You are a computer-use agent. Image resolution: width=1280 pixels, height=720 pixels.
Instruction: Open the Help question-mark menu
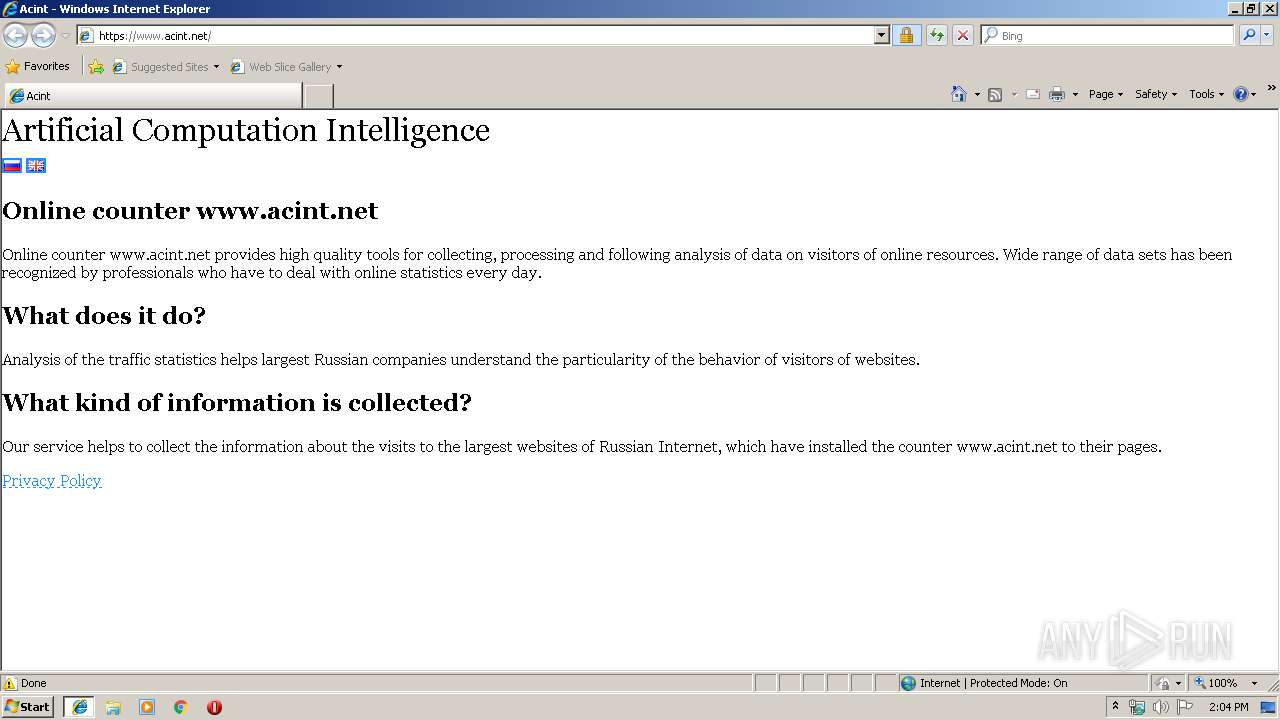coord(1245,94)
